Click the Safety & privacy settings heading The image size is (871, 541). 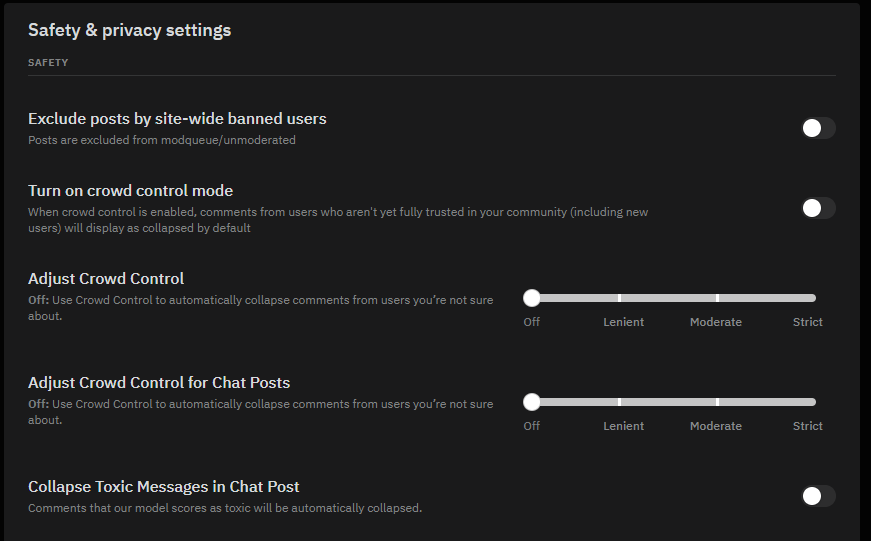click(x=129, y=30)
